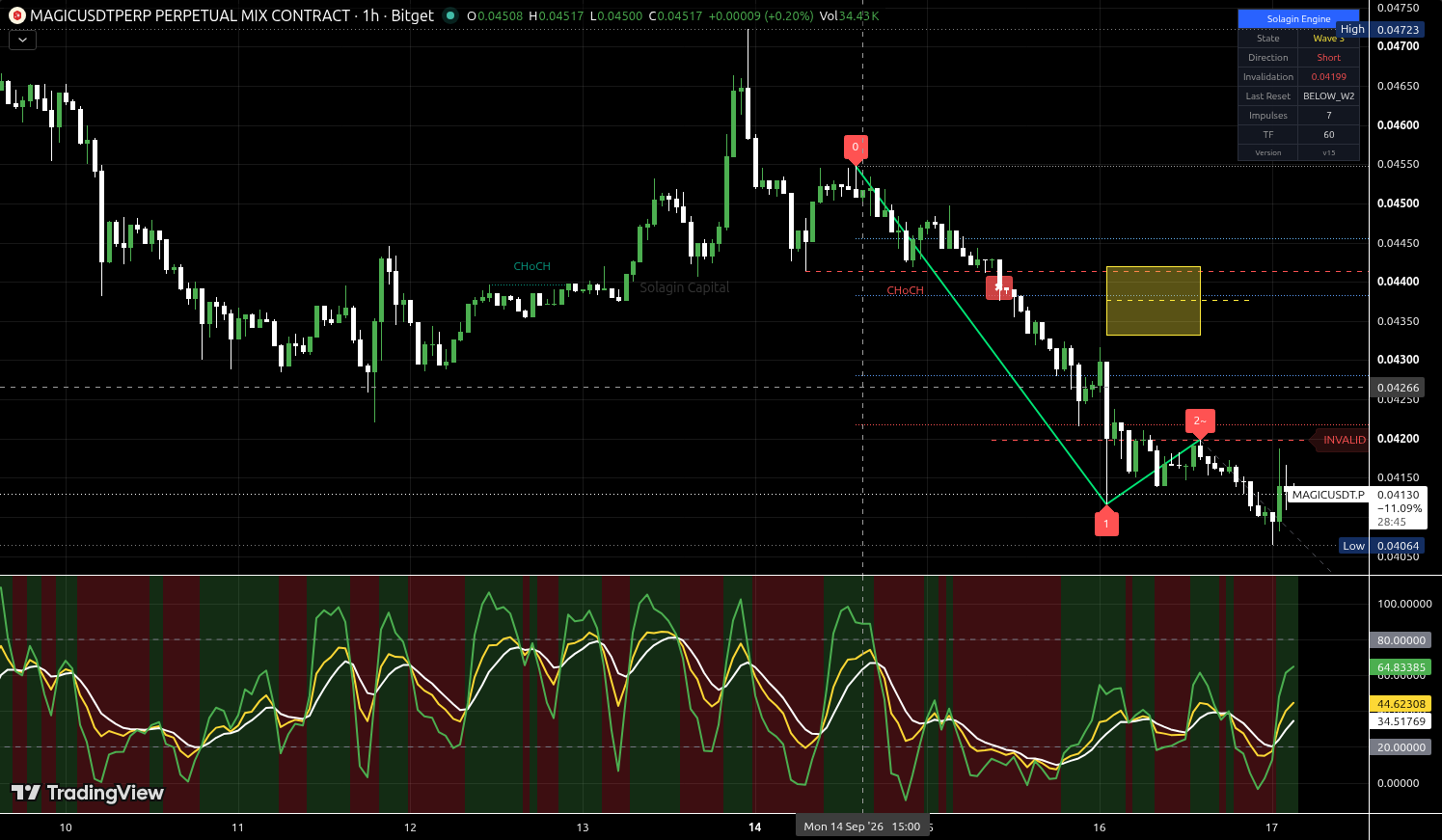Click the Low label on the price axis
The image size is (1442, 840).
click(x=1353, y=546)
